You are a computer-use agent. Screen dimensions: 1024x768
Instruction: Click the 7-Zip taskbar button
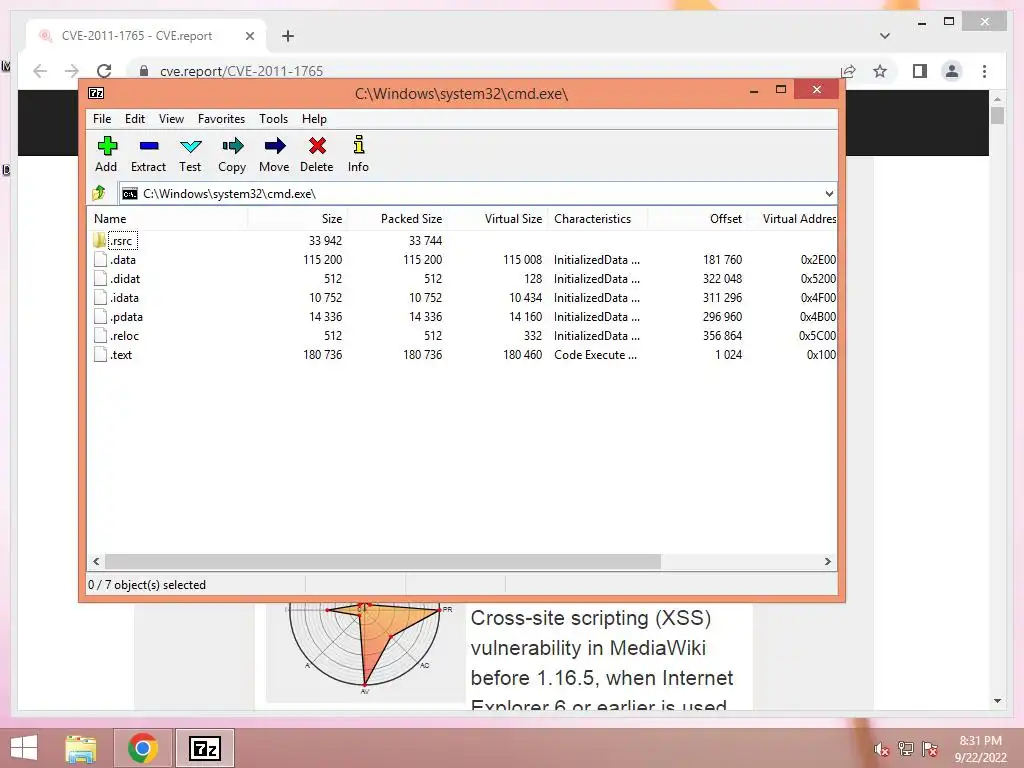point(204,748)
